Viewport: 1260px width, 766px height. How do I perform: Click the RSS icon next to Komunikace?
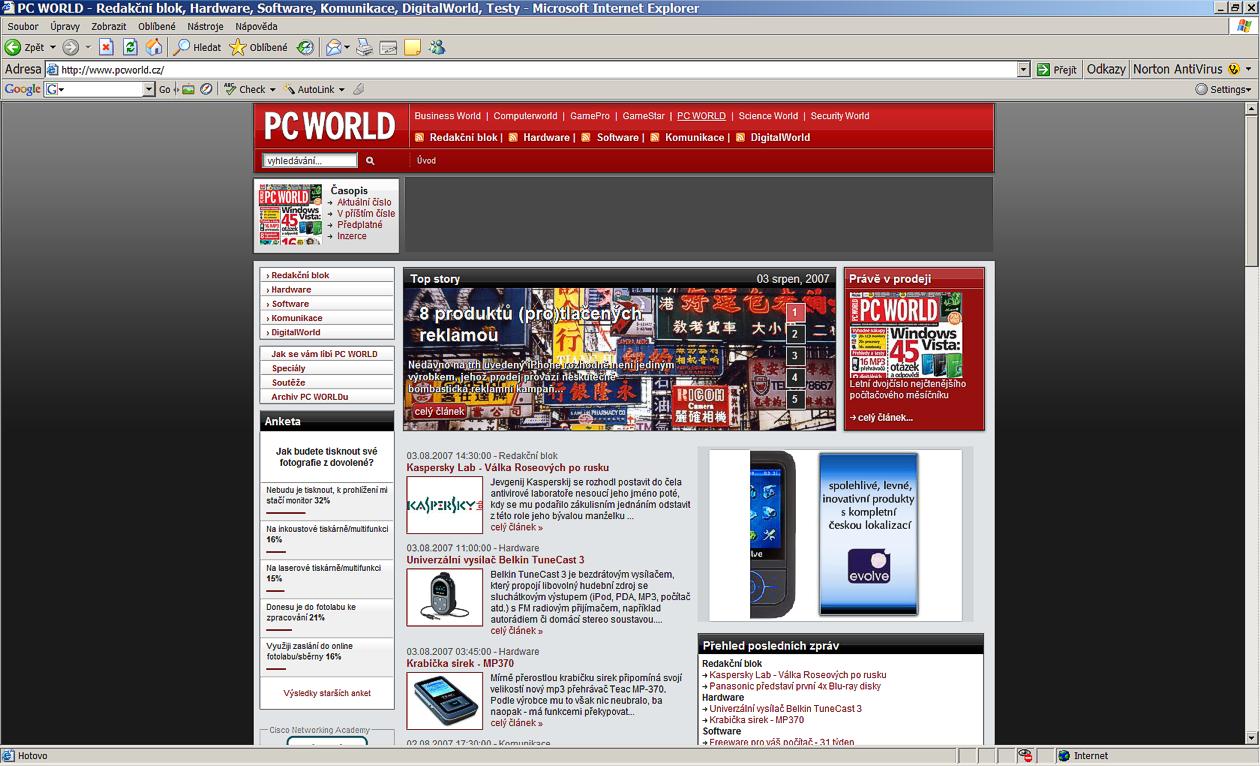654,138
